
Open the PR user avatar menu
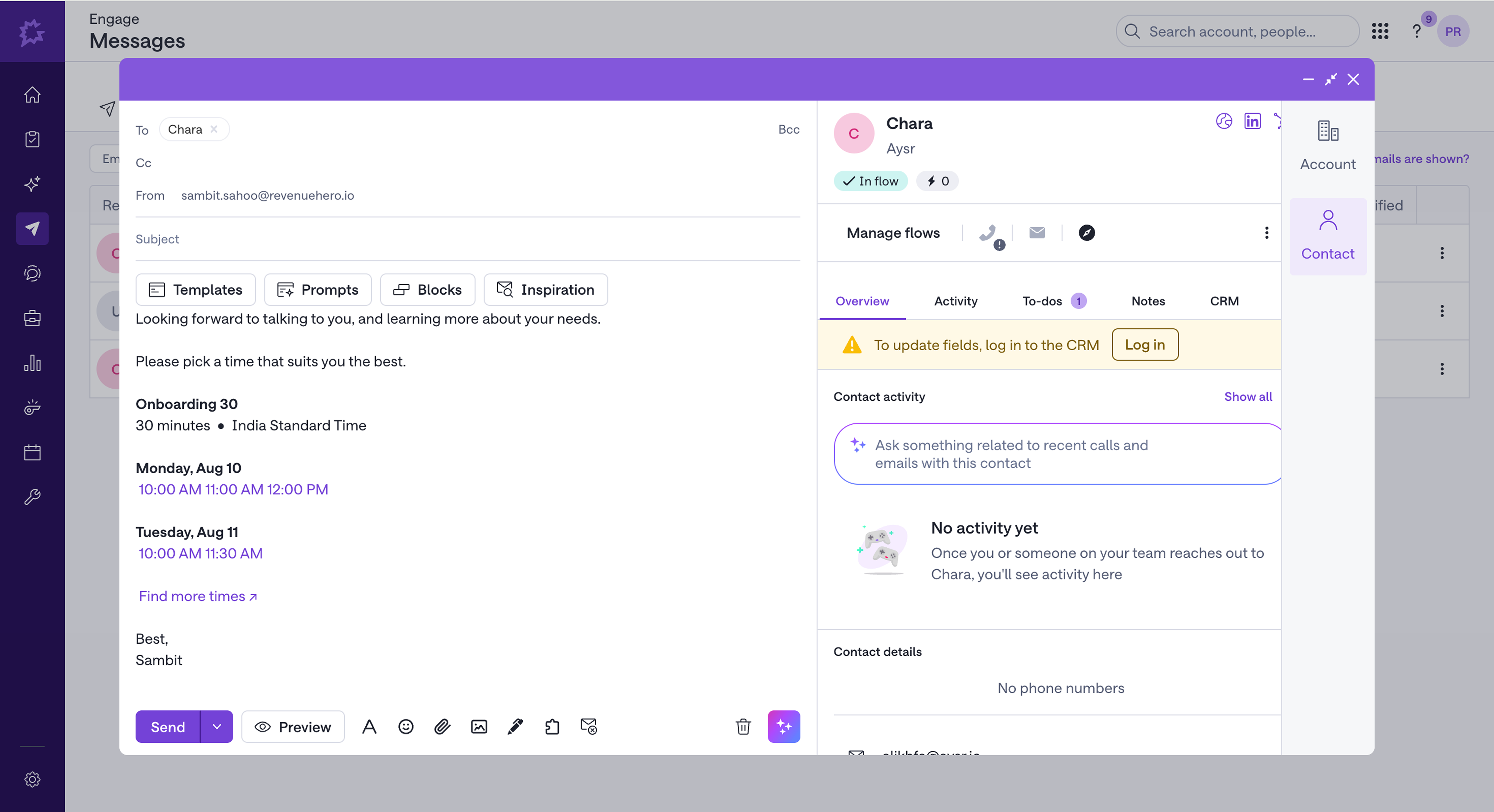(x=1453, y=31)
